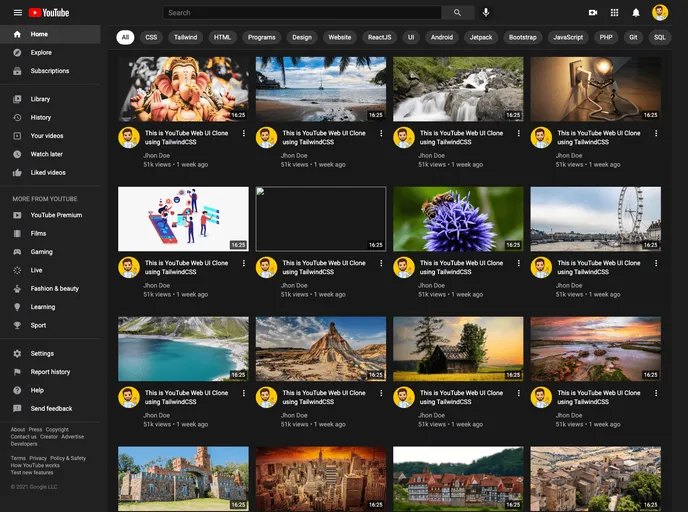Select the Android filter chip

click(442, 37)
